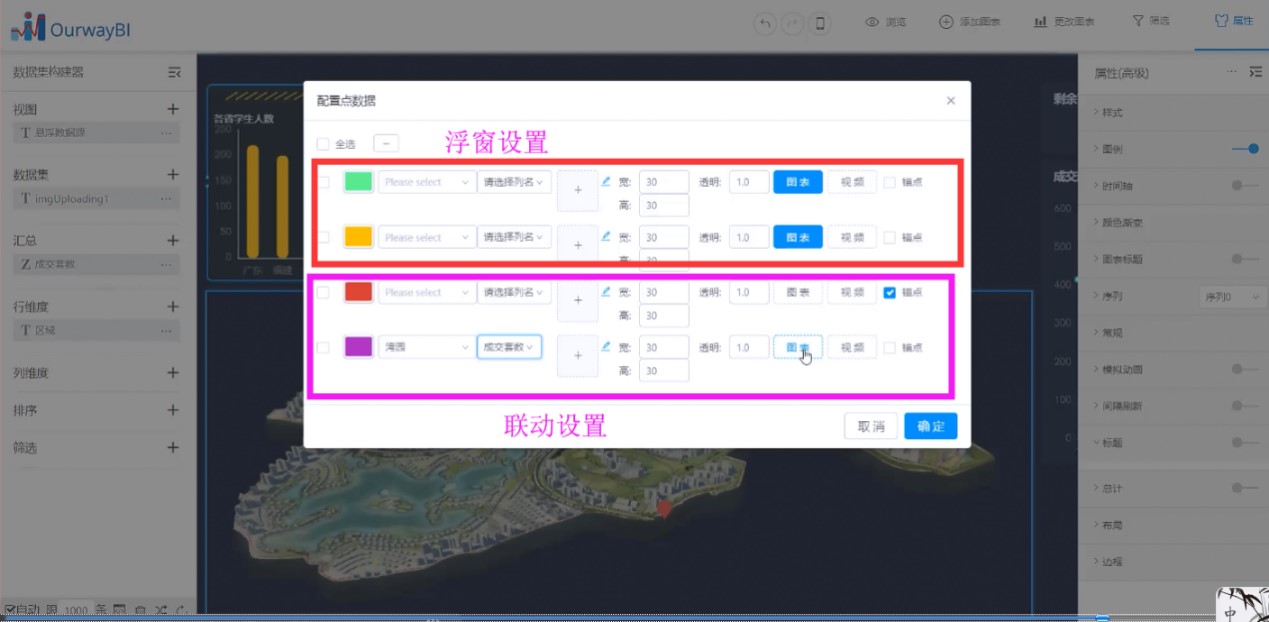
Task: Click the 透明 input field in the red row
Action: (x=748, y=292)
